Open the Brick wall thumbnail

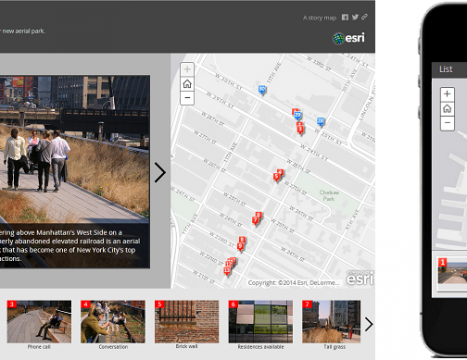pyautogui.click(x=187, y=322)
